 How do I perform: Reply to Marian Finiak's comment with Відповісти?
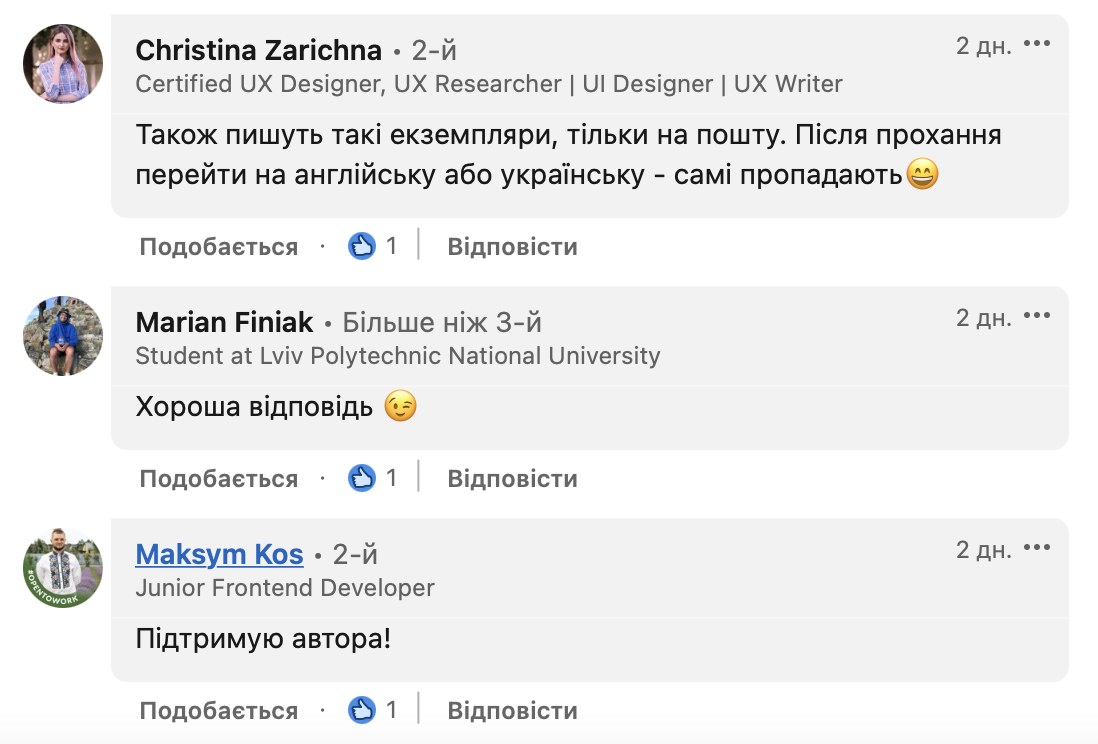click(513, 478)
